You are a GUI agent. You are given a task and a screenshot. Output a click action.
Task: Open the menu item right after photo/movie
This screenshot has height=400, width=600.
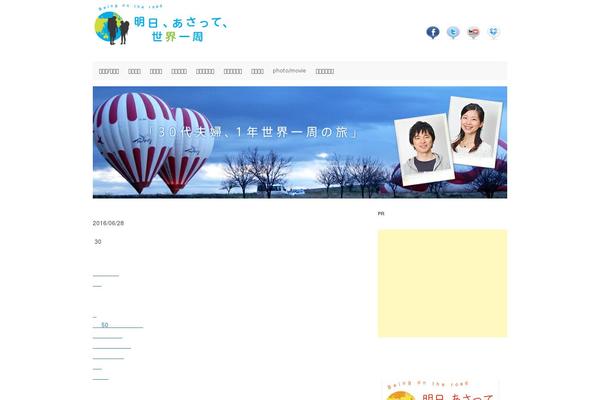(324, 71)
